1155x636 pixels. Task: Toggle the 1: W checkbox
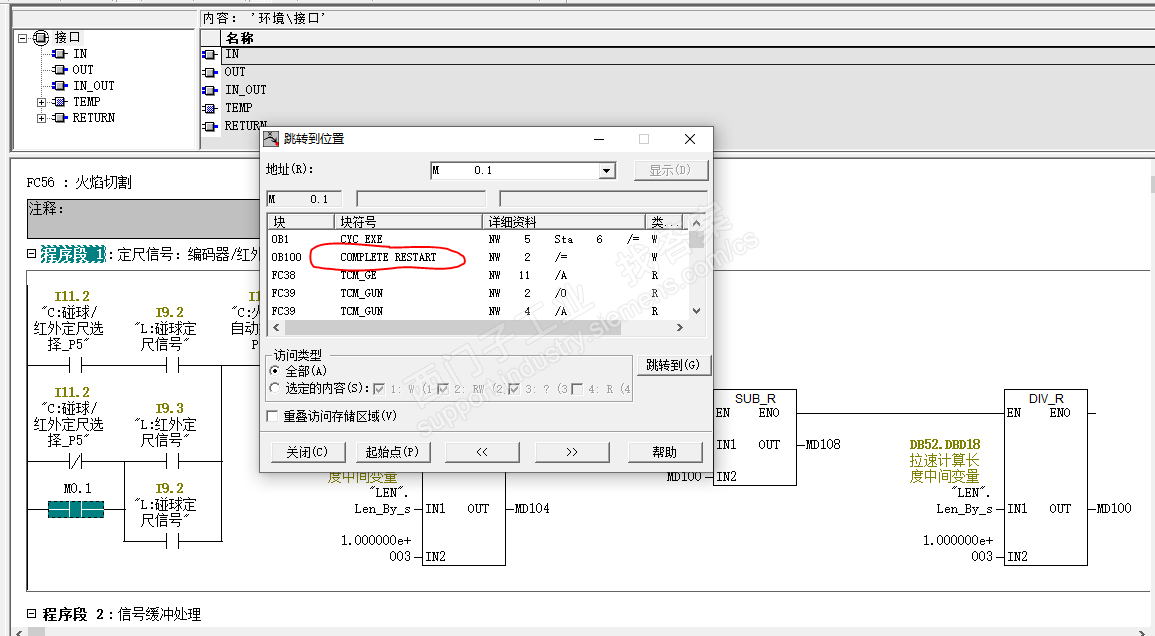[x=379, y=388]
